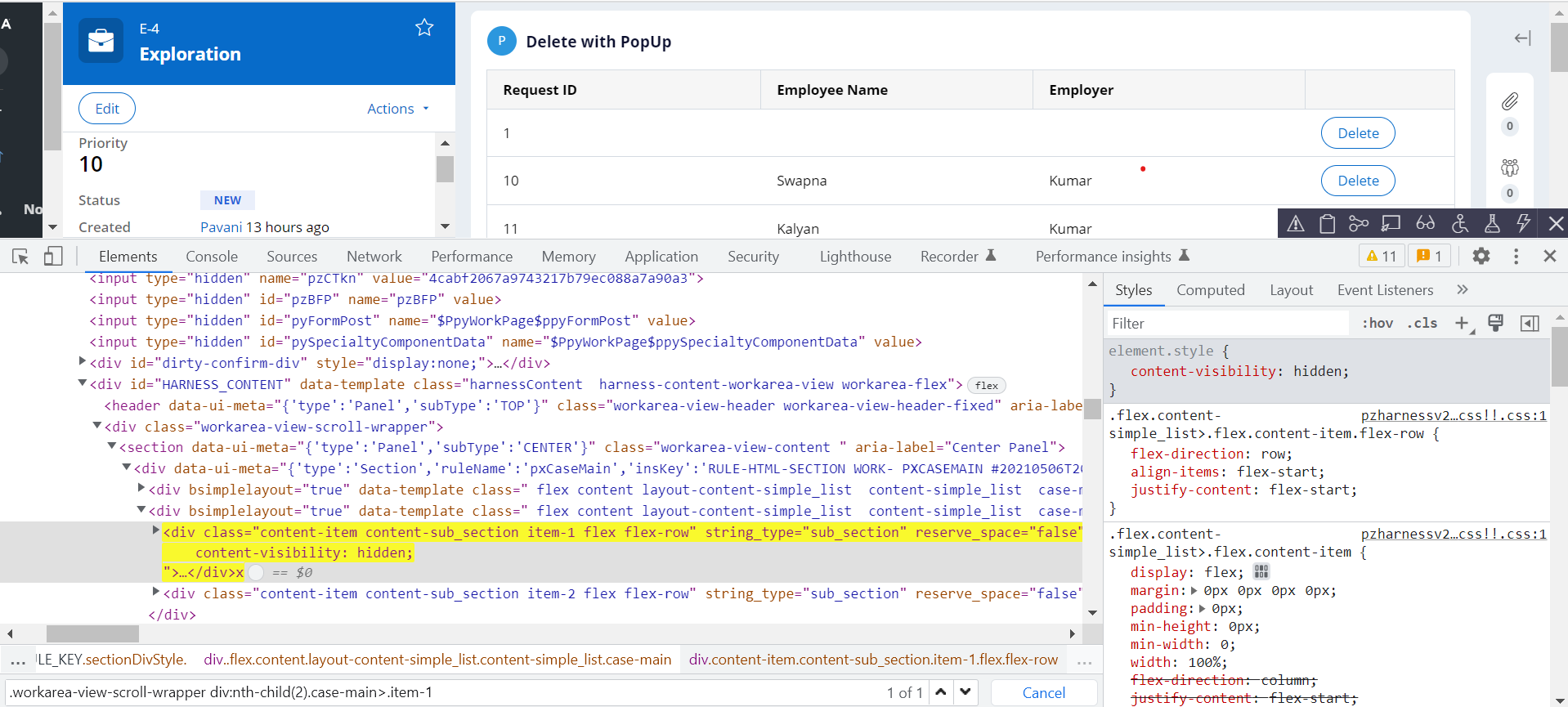This screenshot has height=707, width=1568.
Task: Delete the Swapna Kumar row
Action: point(1358,181)
